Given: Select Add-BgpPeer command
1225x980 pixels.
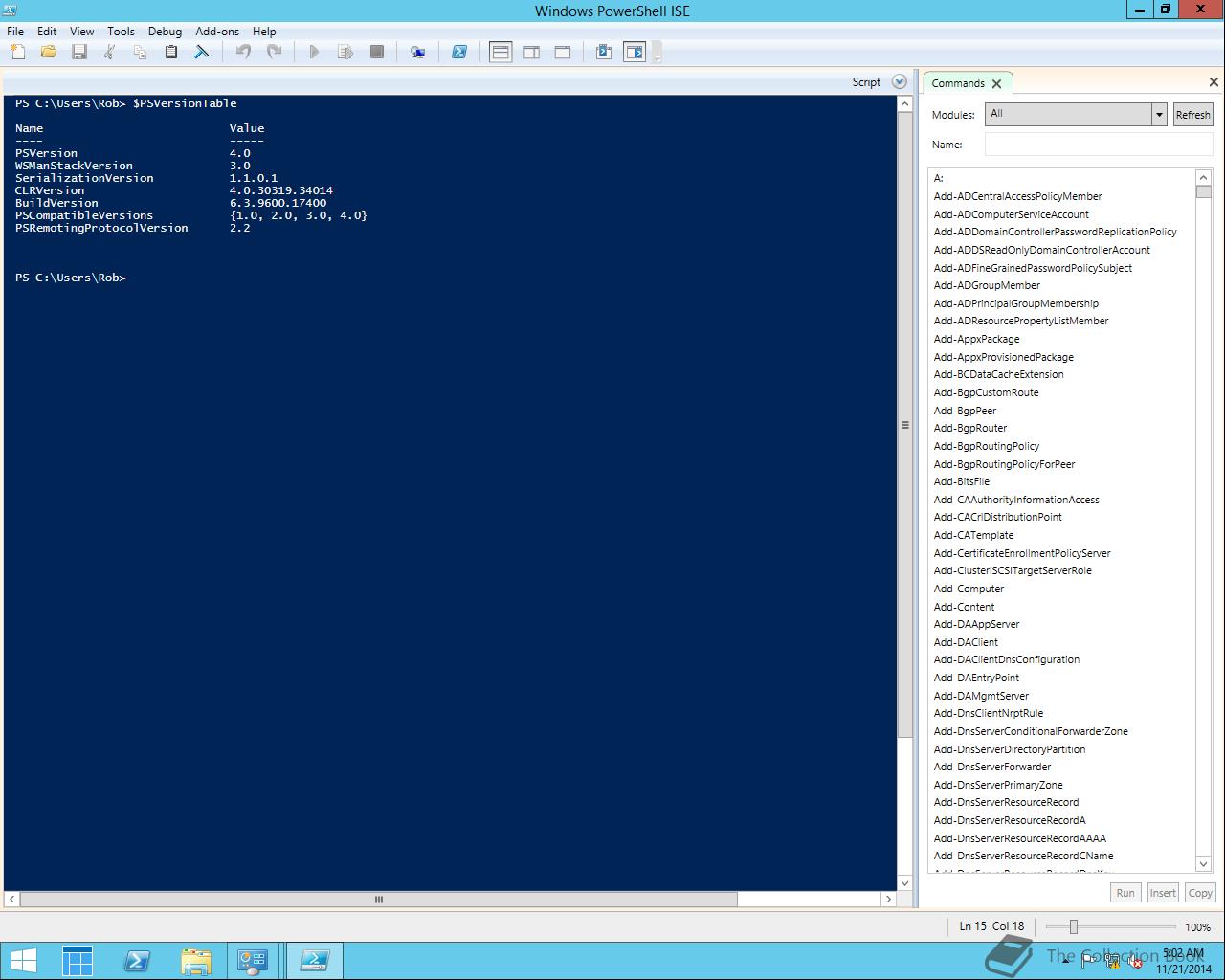Looking at the screenshot, I should (965, 411).
